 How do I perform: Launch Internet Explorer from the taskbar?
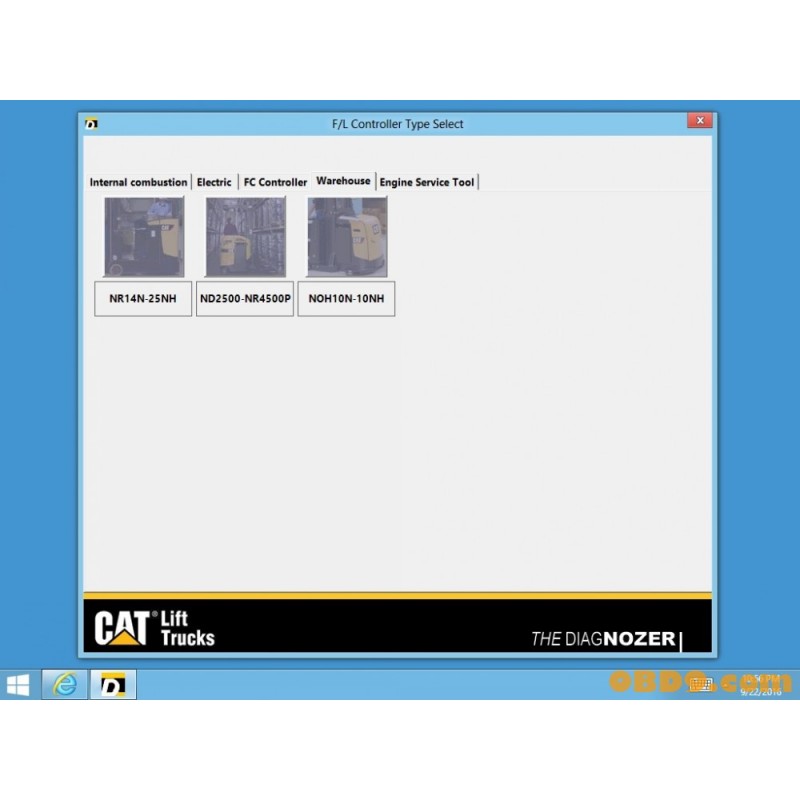tap(63, 686)
